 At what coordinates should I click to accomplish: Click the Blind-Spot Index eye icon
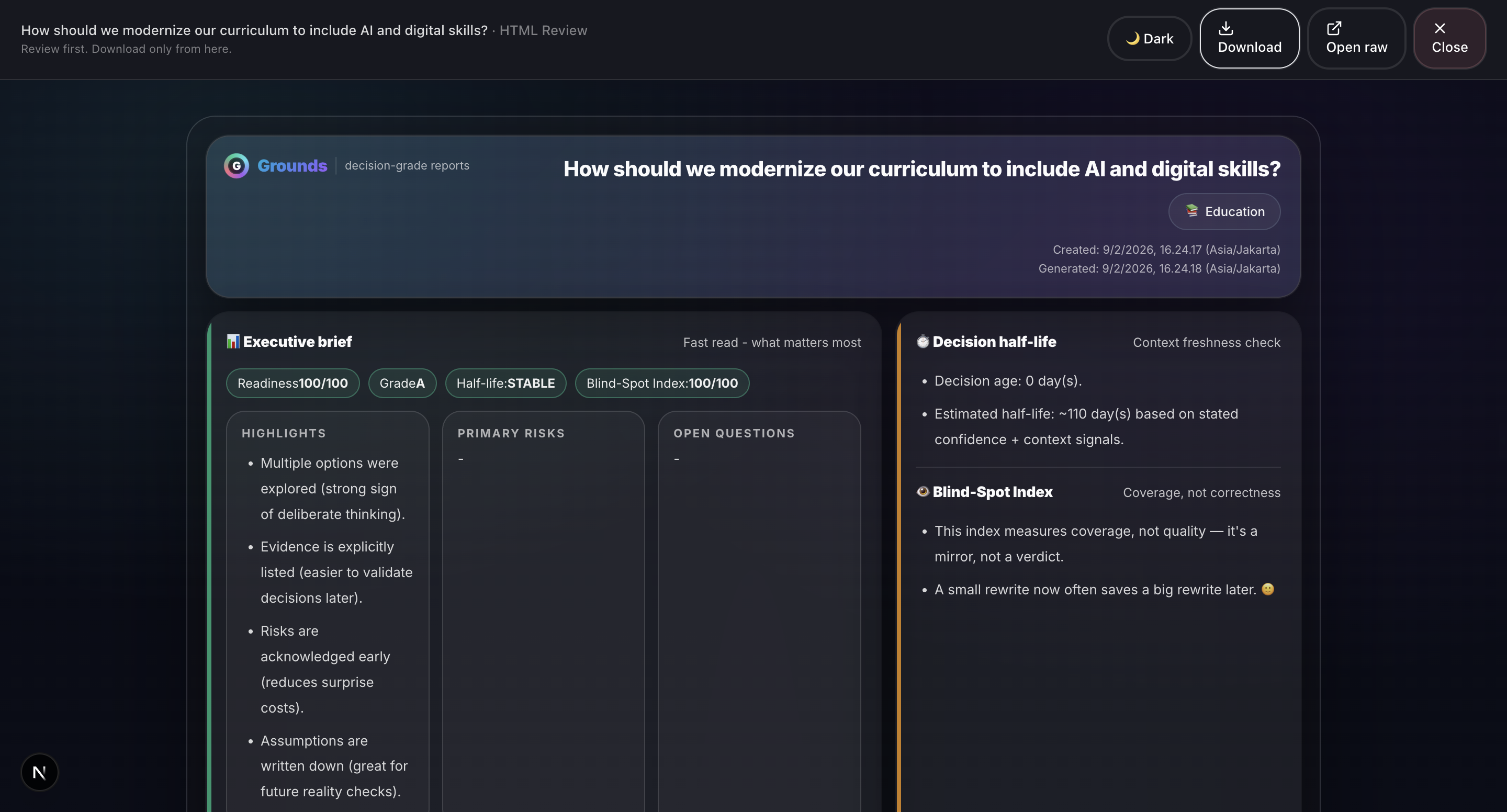(x=923, y=491)
